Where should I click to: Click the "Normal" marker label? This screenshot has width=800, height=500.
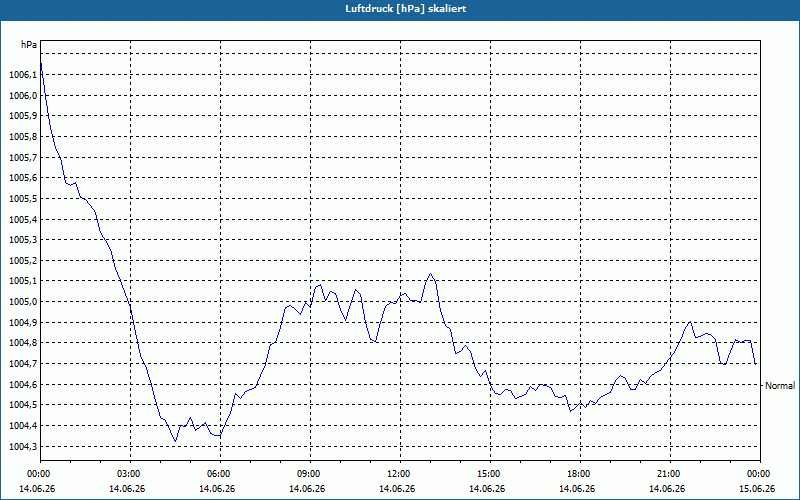780,386
